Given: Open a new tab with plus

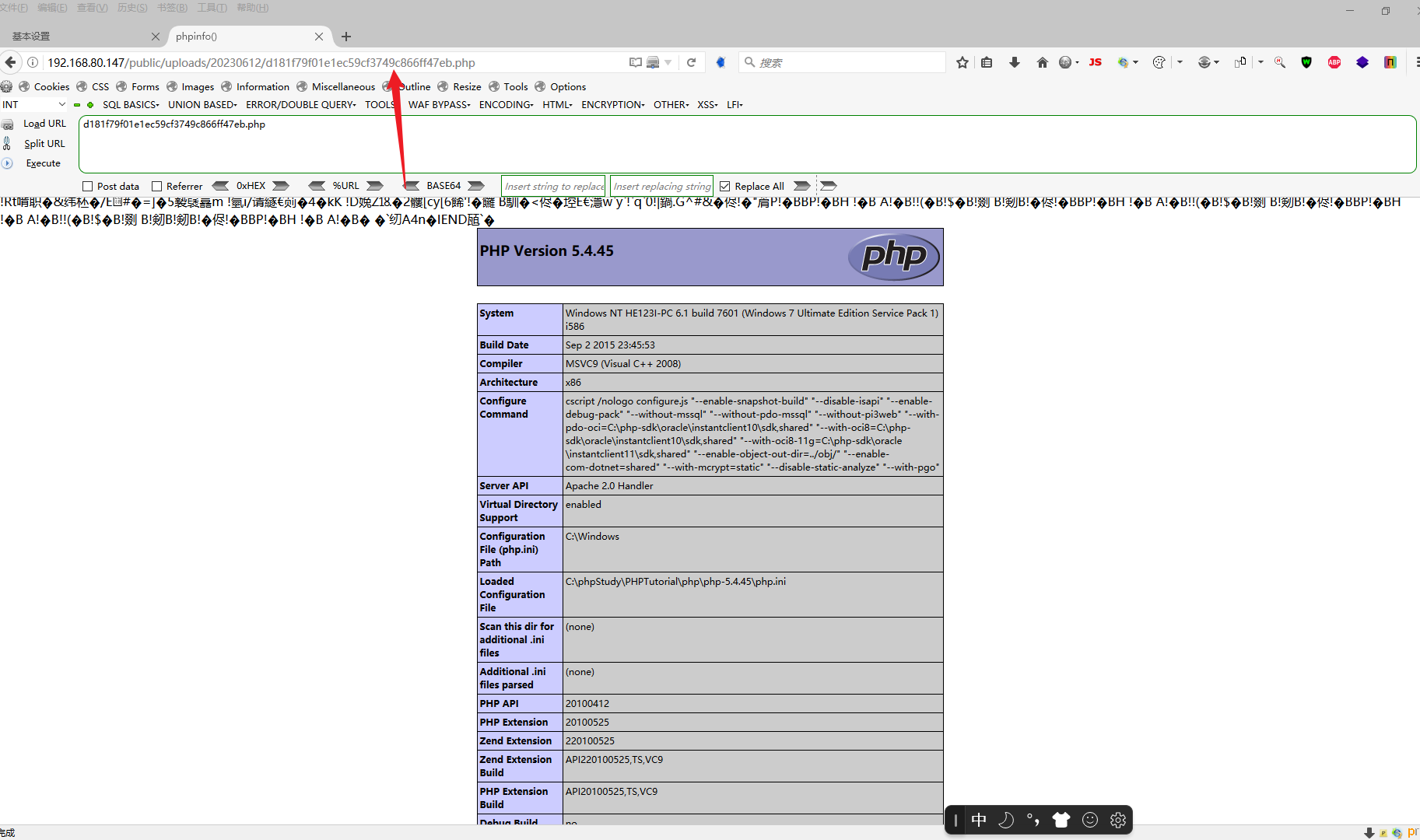Looking at the screenshot, I should point(346,37).
